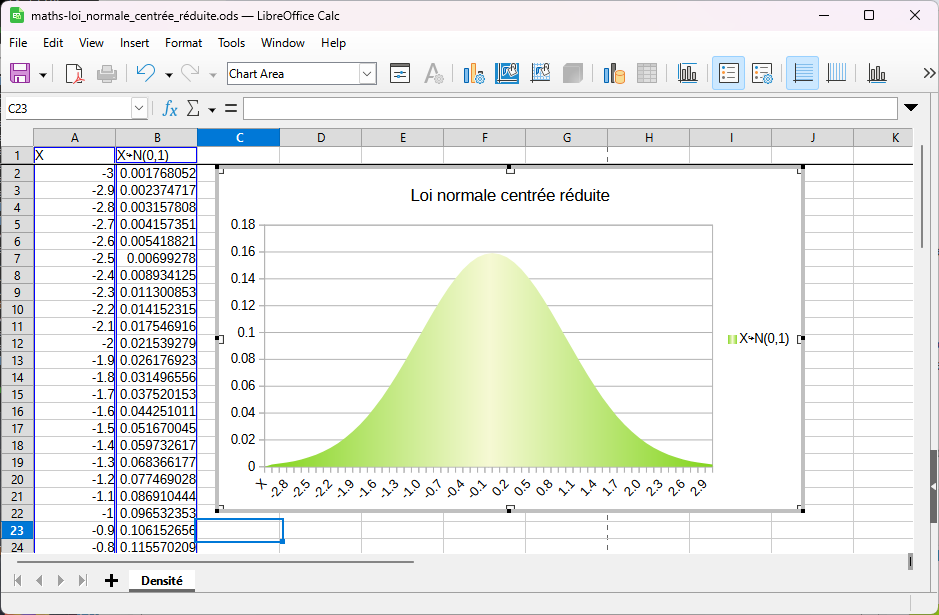Open the Data Ranges dialog
This screenshot has height=615, width=939.
coord(614,74)
